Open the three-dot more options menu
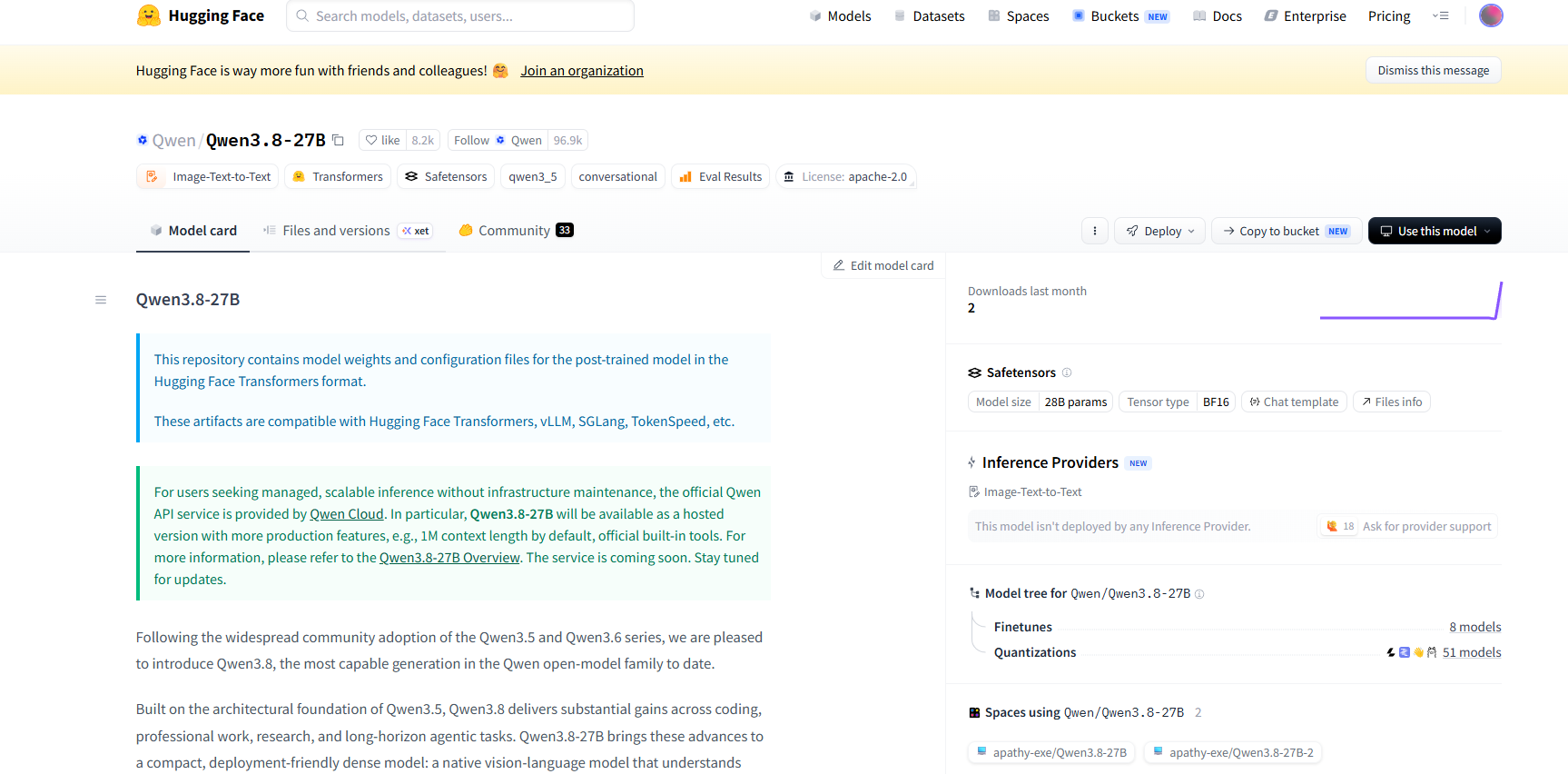The width and height of the screenshot is (1568, 774). [1095, 231]
